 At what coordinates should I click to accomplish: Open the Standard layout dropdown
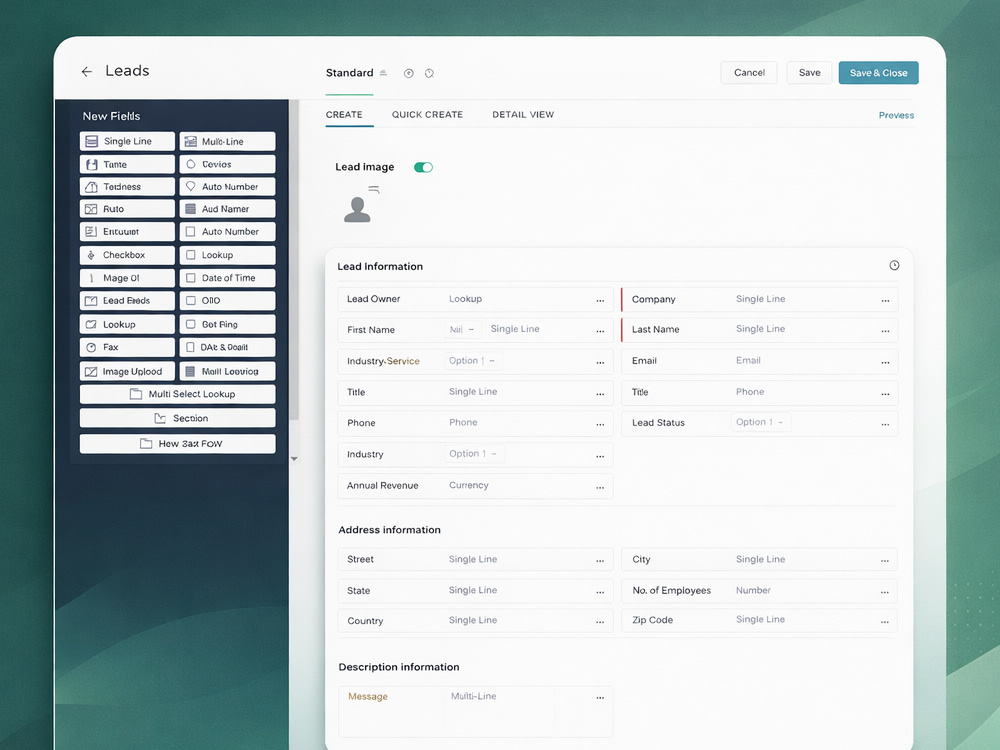tap(383, 73)
